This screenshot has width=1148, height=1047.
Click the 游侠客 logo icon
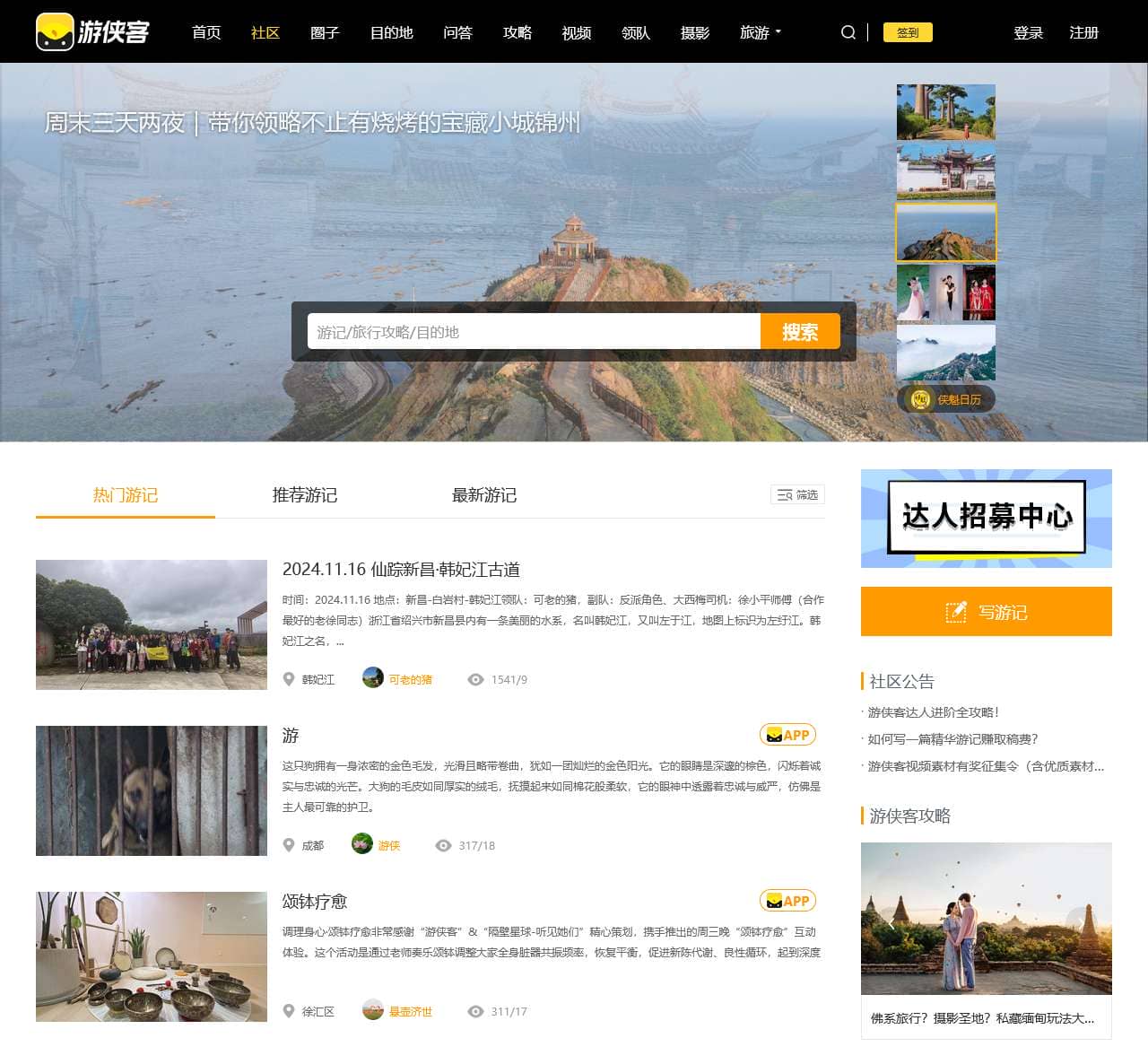pyautogui.click(x=55, y=32)
